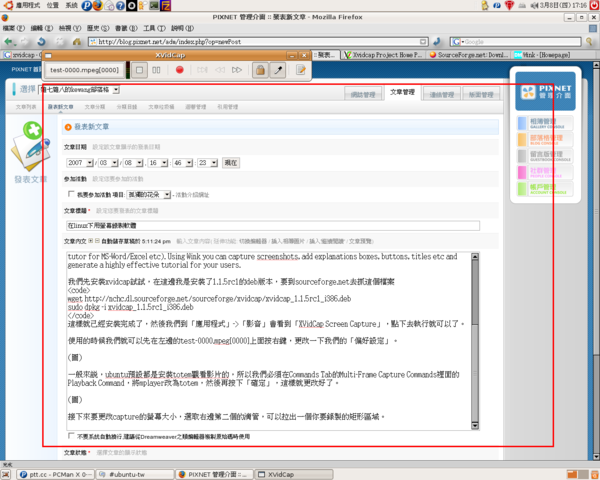Select the XVidCap capture area picker tool
600x480 pixels.
tap(278, 70)
